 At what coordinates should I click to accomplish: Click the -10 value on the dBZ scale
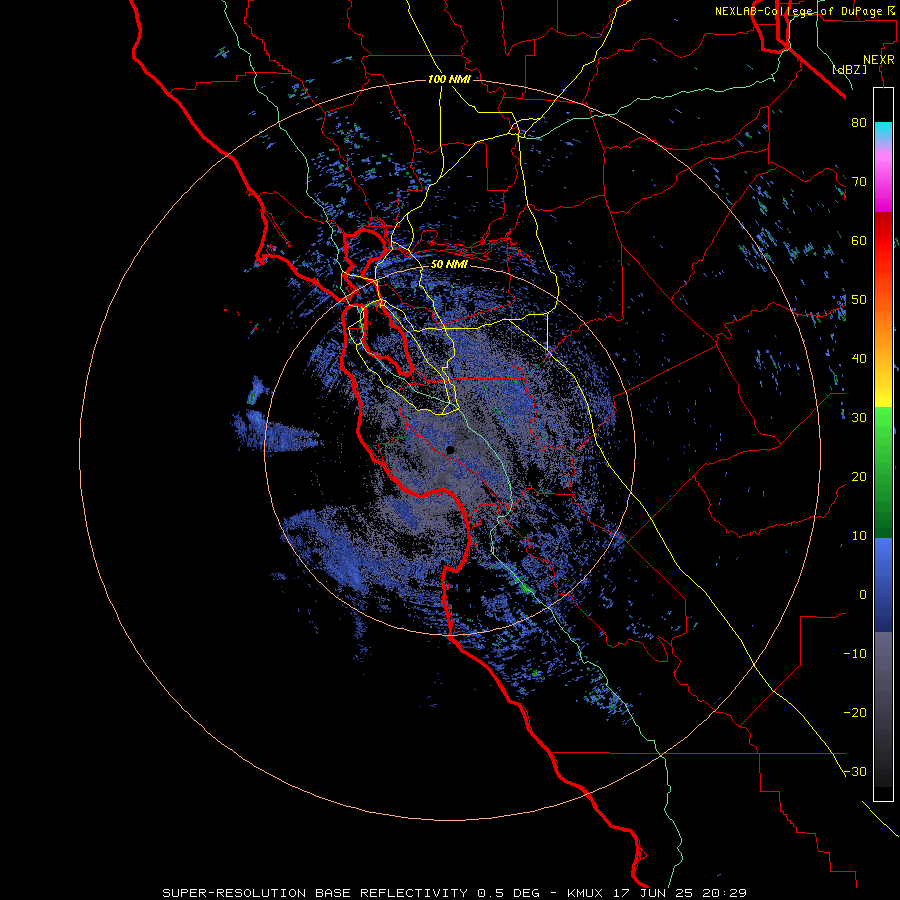pos(855,654)
